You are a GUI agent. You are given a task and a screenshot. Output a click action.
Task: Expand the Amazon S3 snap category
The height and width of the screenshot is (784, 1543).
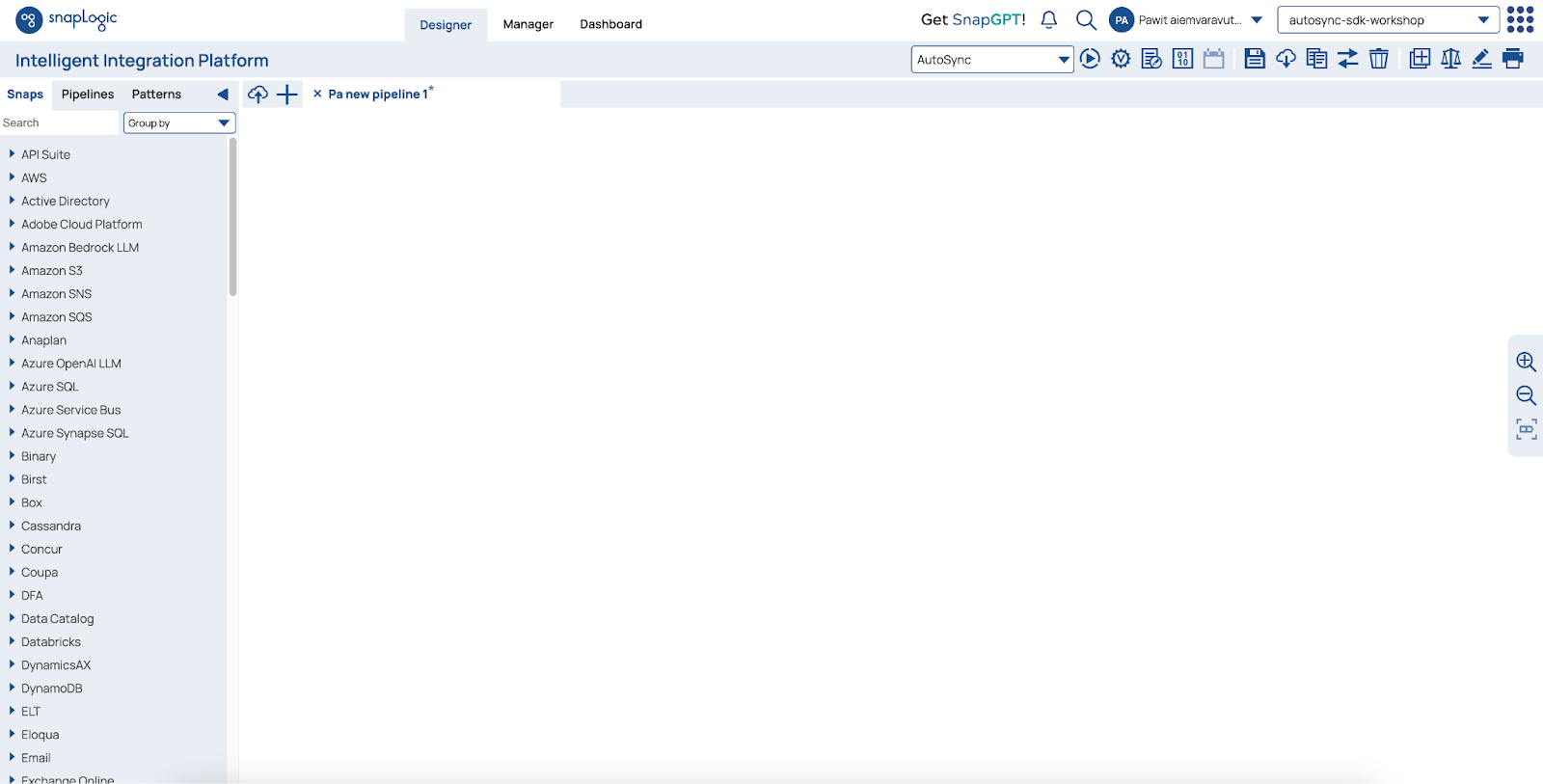[12, 271]
